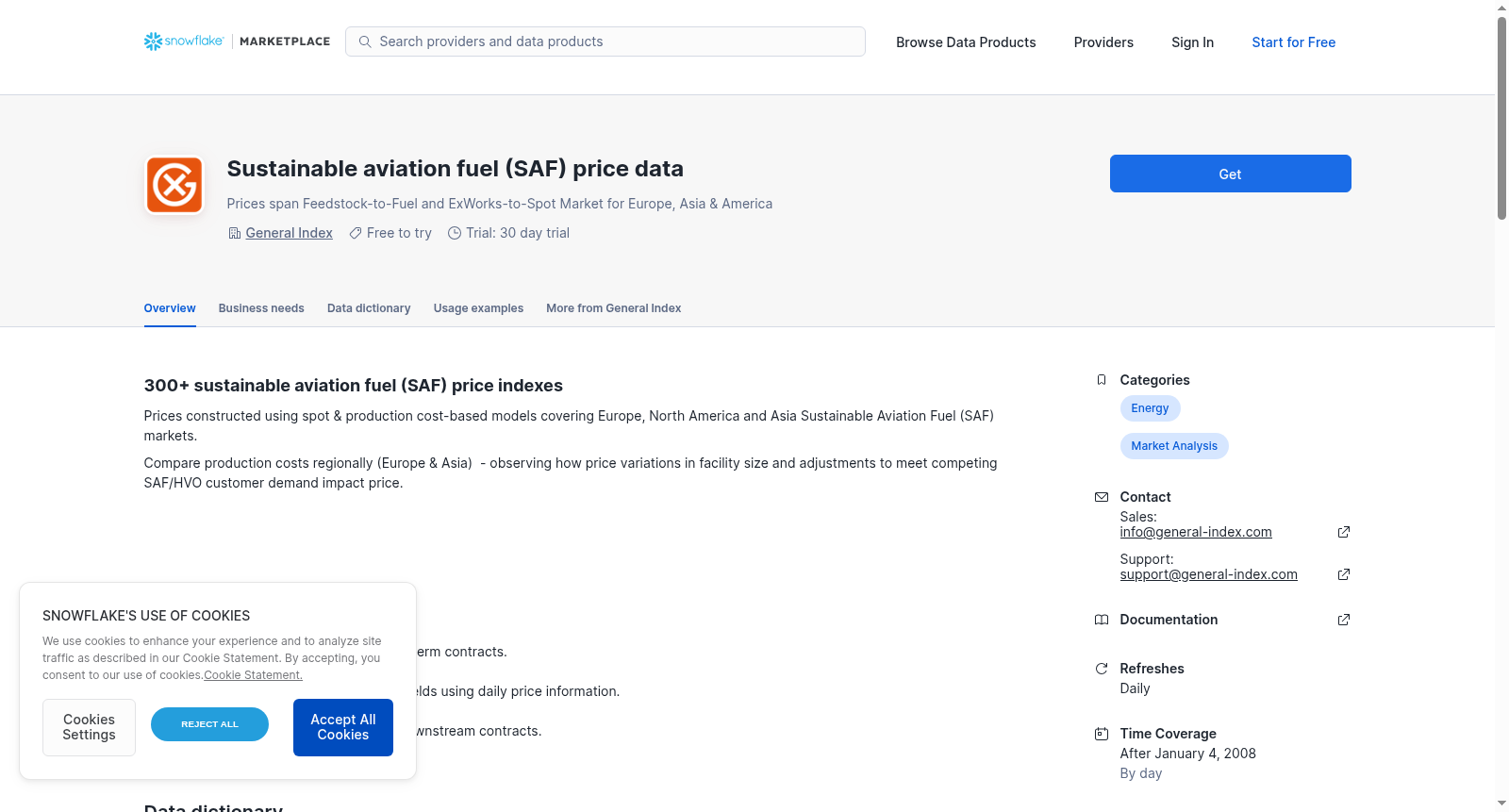Click the 'By day' text
The image size is (1509, 812).
1141,773
